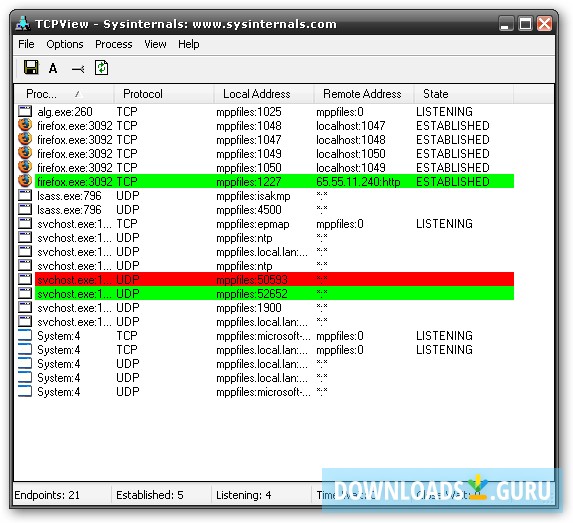Open the Help menu
573x523 pixels.
click(189, 44)
